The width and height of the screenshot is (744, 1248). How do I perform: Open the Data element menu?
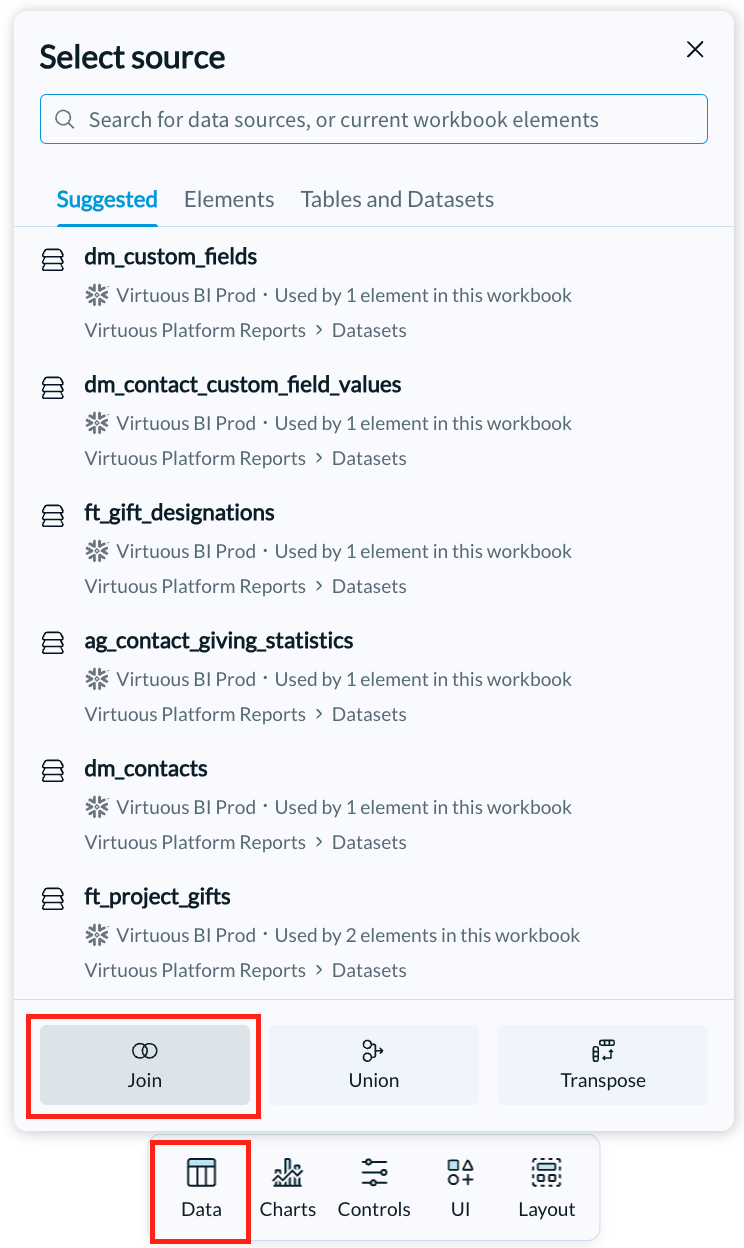coord(201,1188)
